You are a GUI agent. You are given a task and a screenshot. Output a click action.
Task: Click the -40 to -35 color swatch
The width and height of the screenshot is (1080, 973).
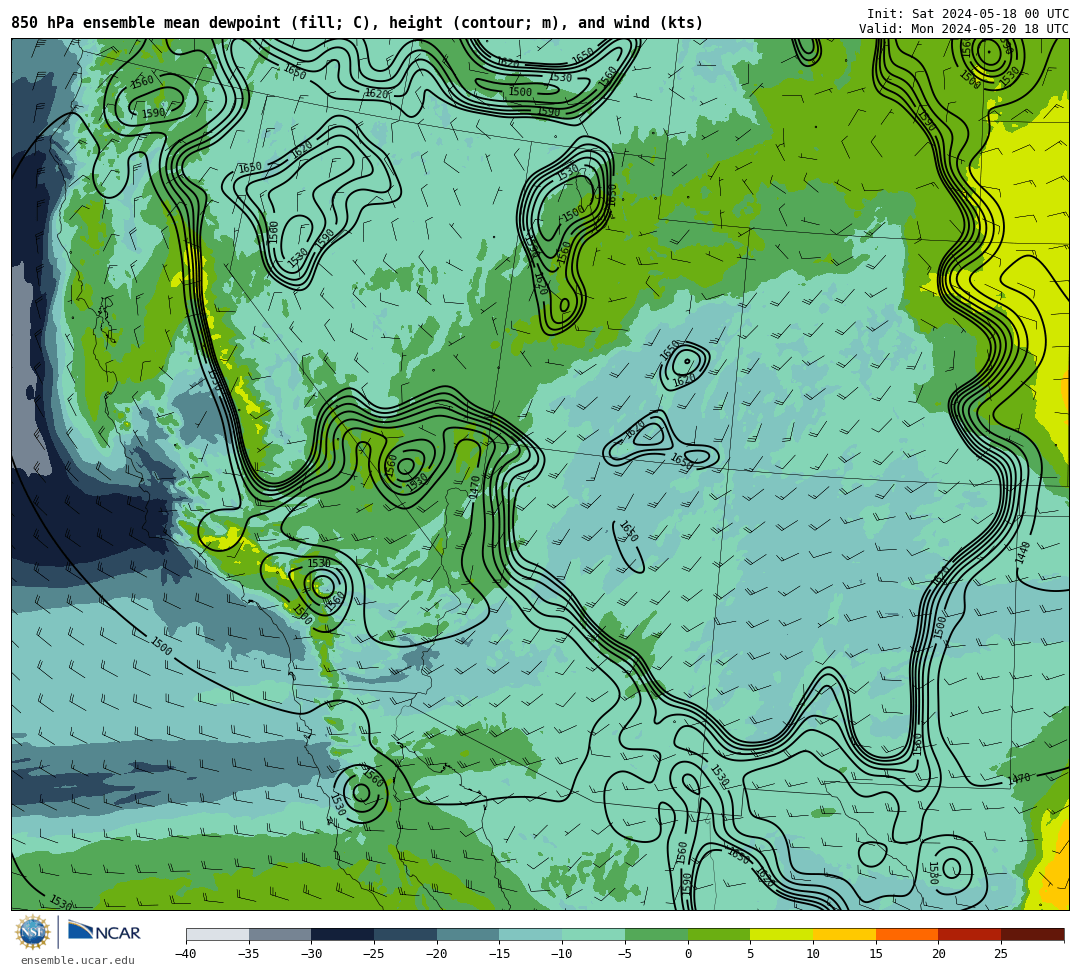(x=218, y=934)
